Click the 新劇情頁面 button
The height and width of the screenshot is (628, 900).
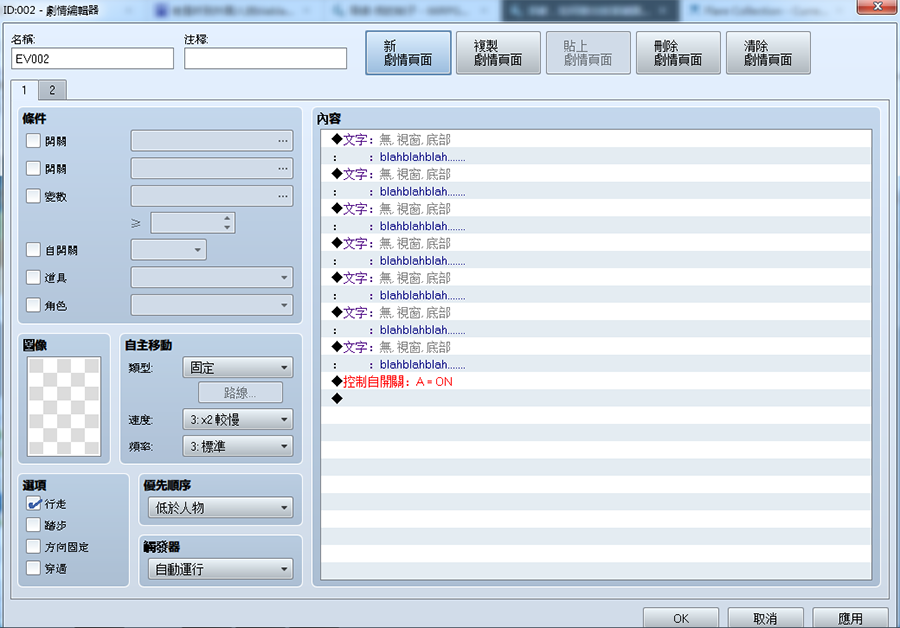(x=408, y=53)
